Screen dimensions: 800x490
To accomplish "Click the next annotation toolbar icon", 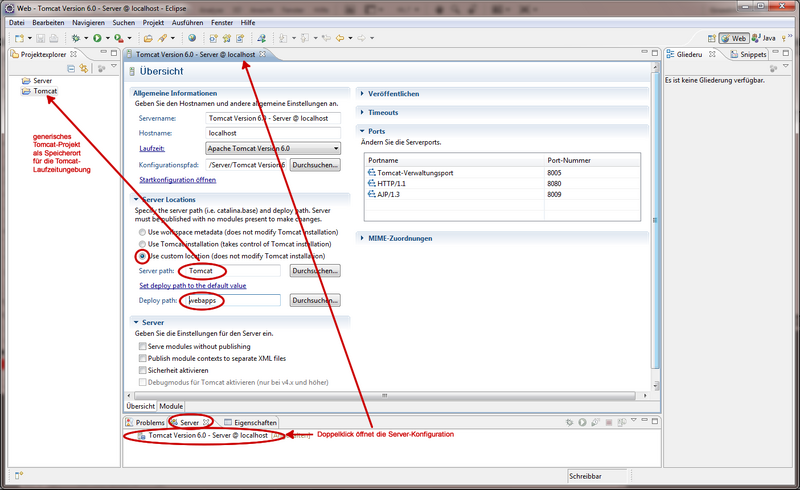I will point(283,38).
